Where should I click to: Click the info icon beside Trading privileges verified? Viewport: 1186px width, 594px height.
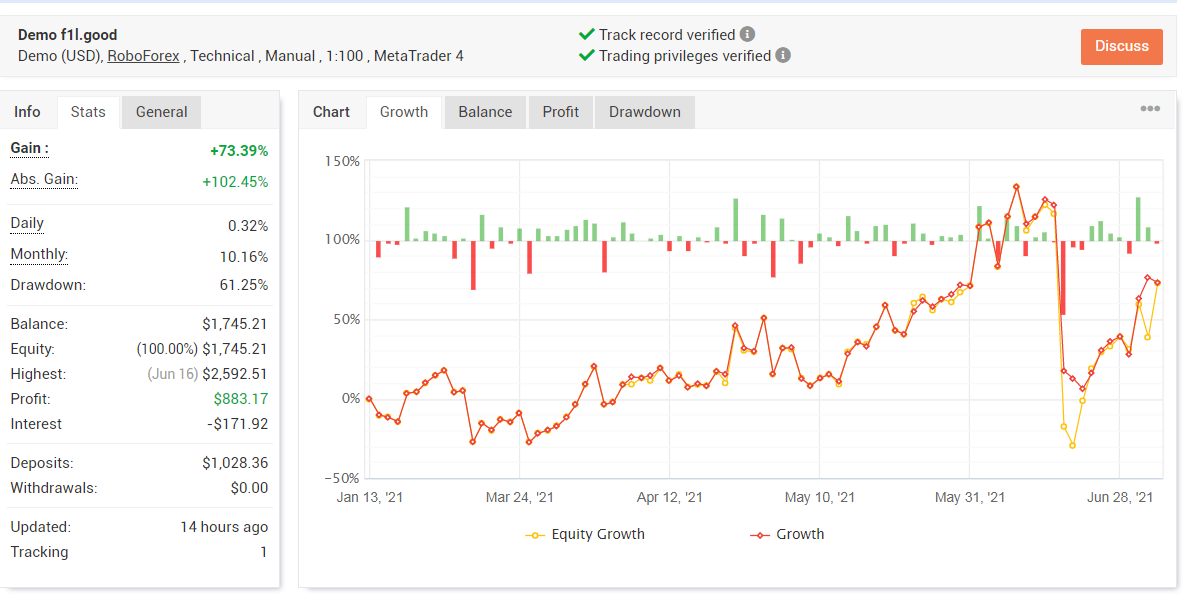pos(784,55)
